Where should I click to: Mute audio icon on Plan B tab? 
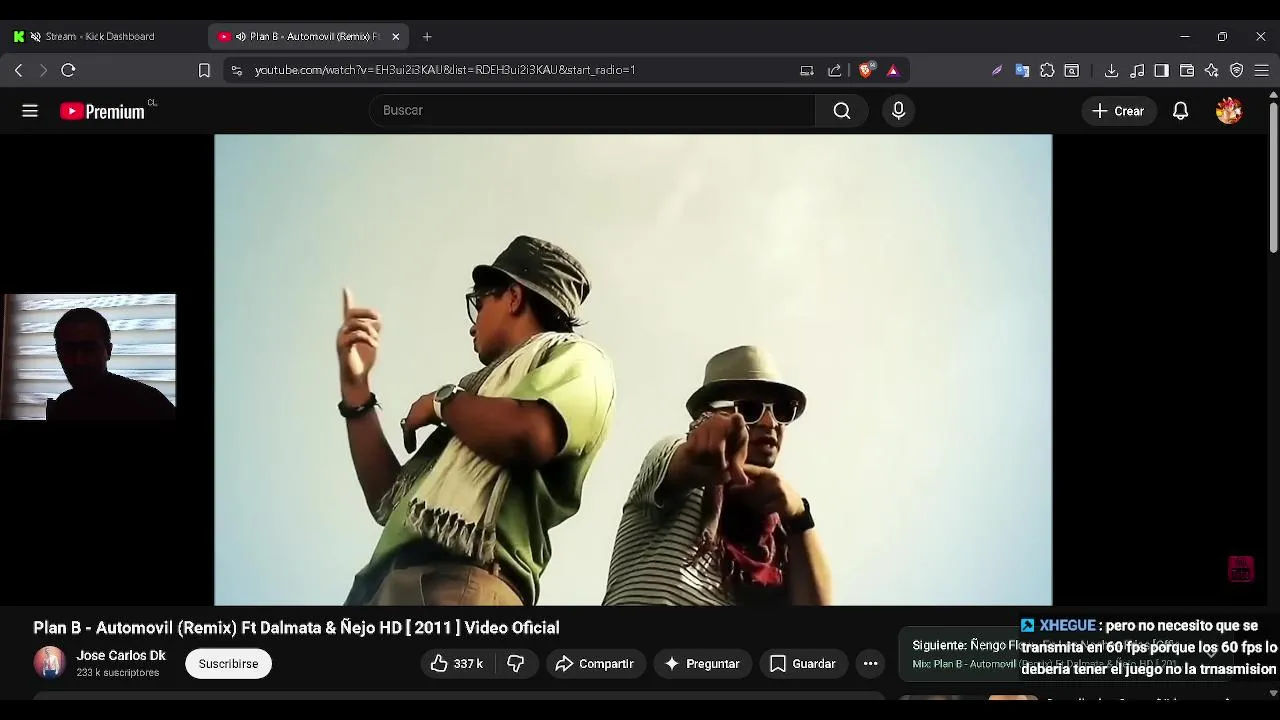[x=240, y=36]
